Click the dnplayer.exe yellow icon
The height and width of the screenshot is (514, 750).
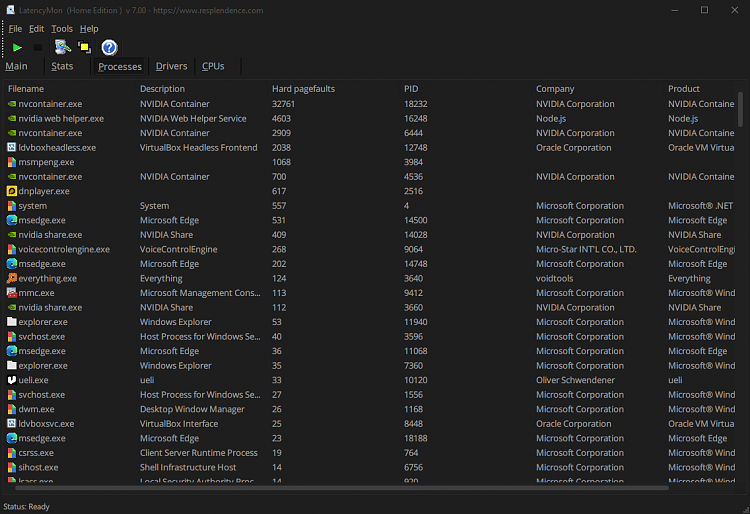[x=11, y=191]
